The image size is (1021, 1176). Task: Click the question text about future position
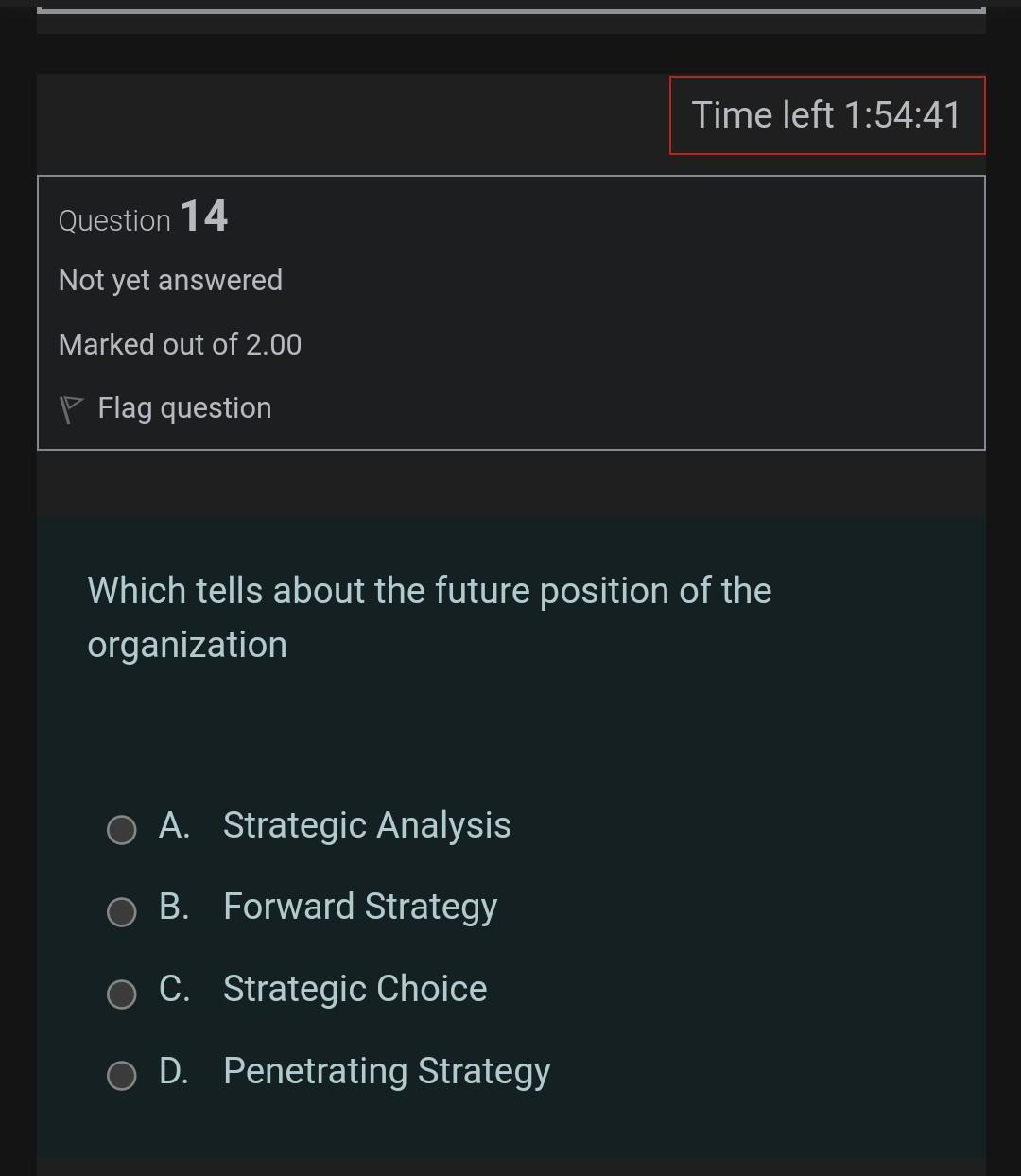point(428,616)
